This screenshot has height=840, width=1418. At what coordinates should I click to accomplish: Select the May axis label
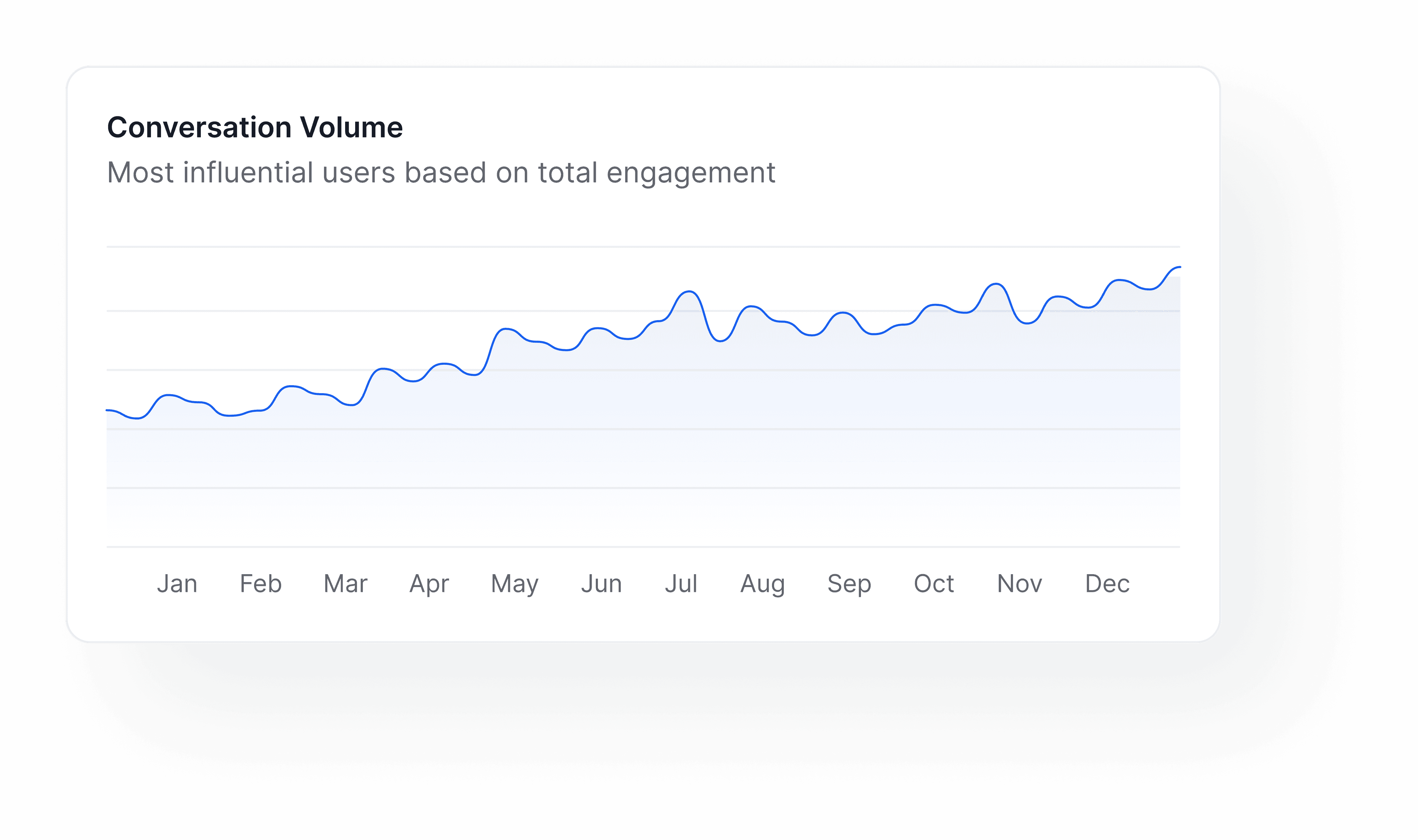tap(514, 585)
